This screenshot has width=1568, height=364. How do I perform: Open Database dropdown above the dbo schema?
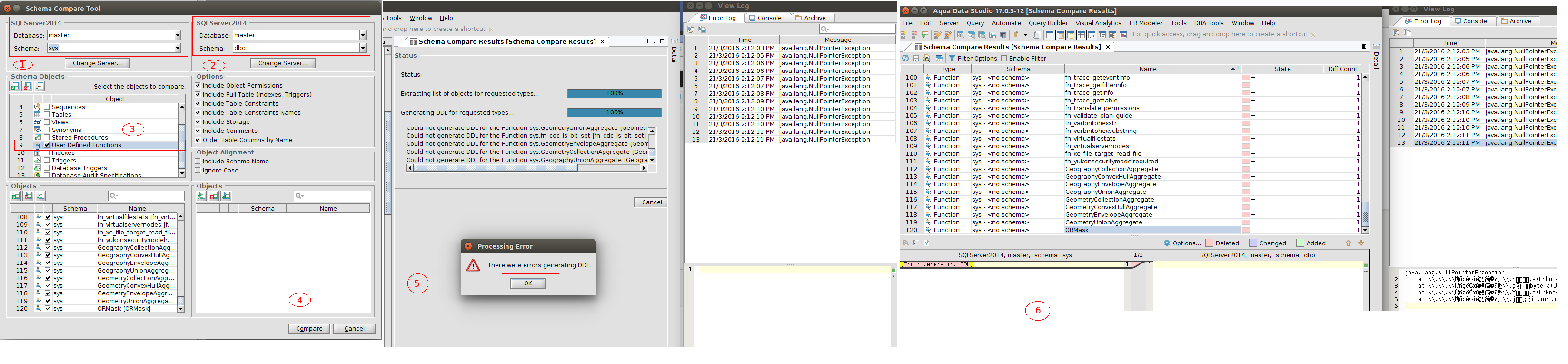(x=363, y=35)
